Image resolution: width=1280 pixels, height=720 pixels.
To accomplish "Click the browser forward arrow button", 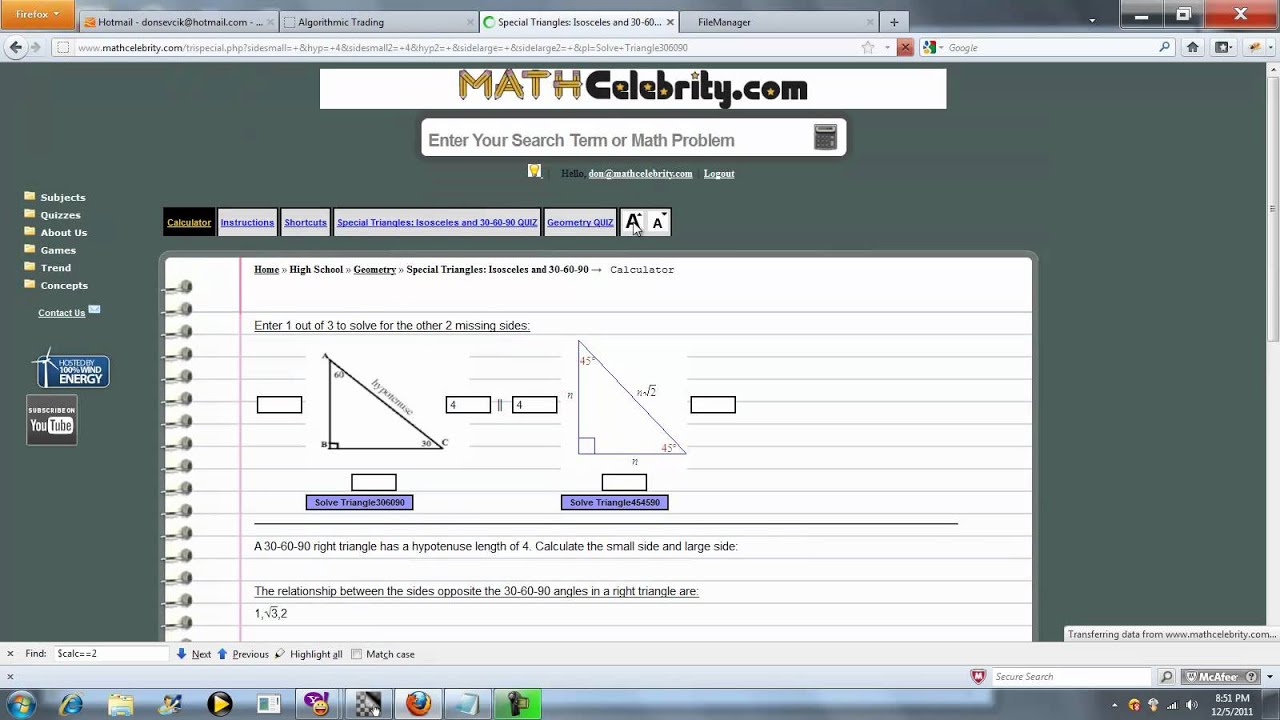I will [x=36, y=47].
